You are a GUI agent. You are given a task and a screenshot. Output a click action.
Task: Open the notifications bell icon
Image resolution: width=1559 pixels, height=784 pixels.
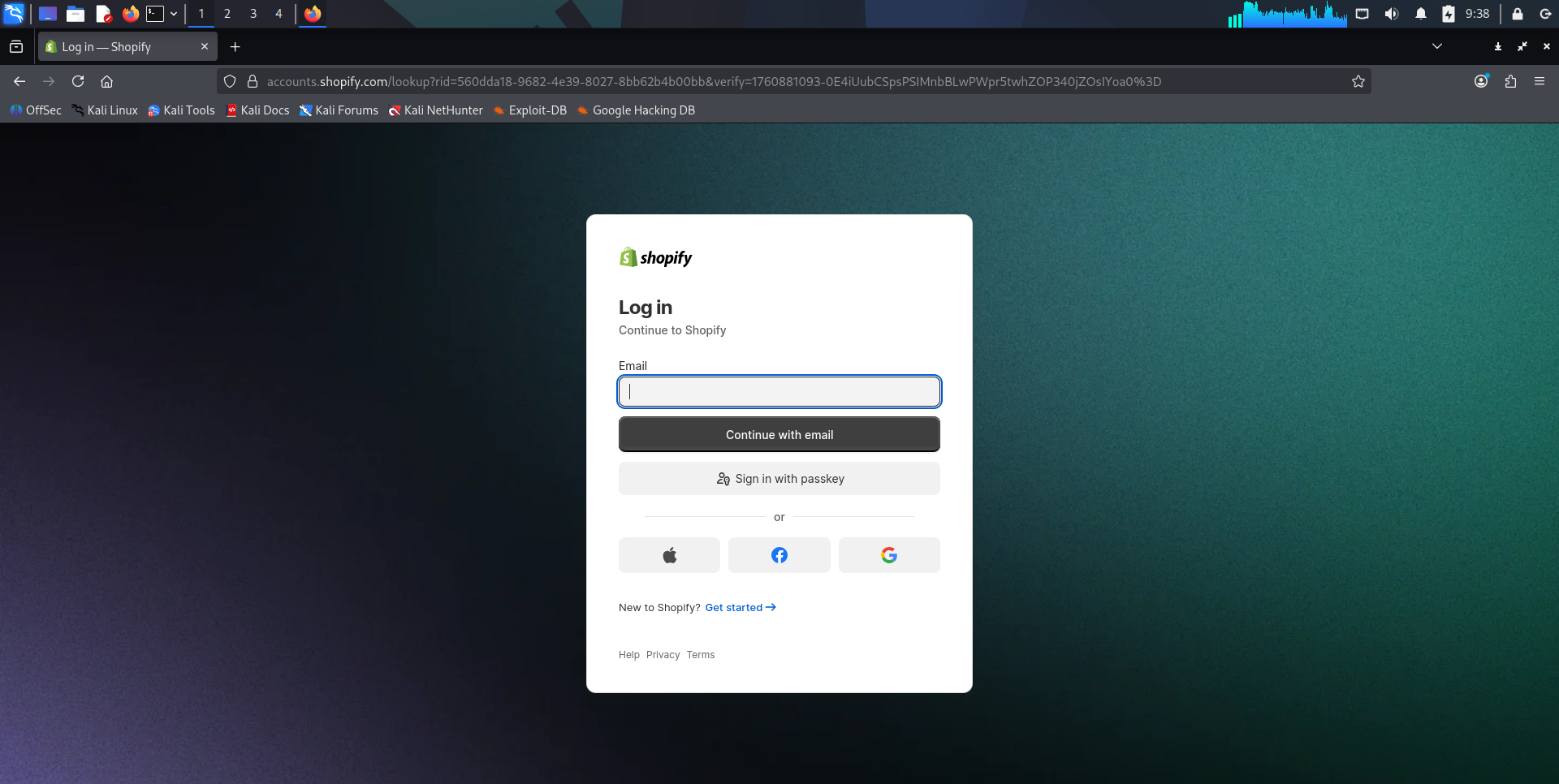1421,14
